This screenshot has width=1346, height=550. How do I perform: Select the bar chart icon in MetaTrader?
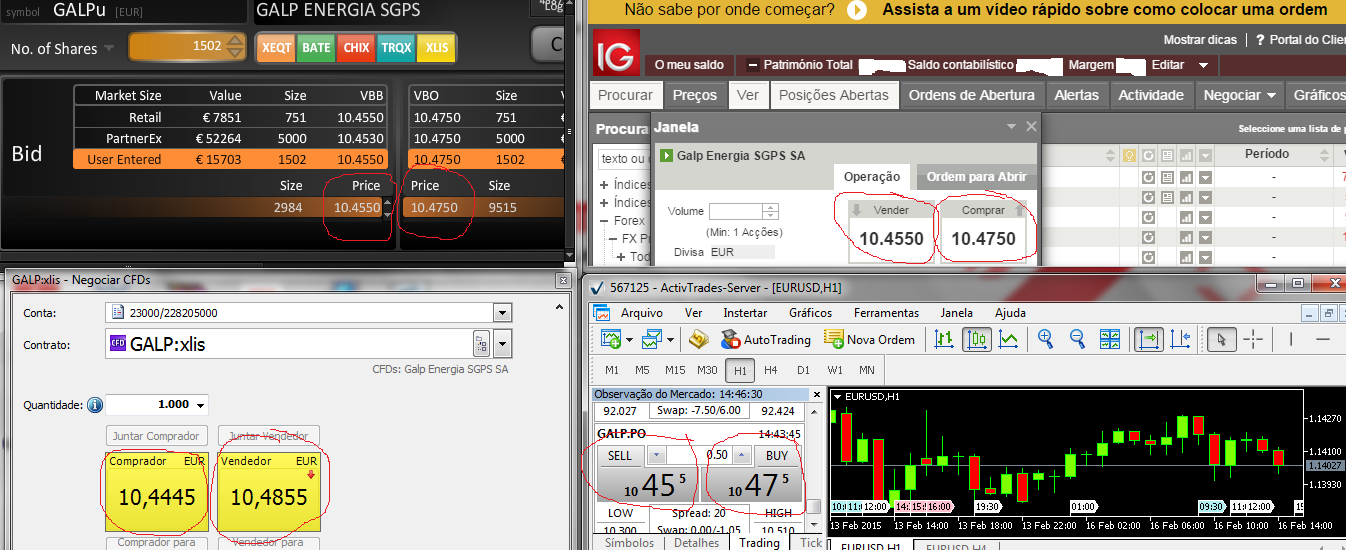(x=944, y=339)
